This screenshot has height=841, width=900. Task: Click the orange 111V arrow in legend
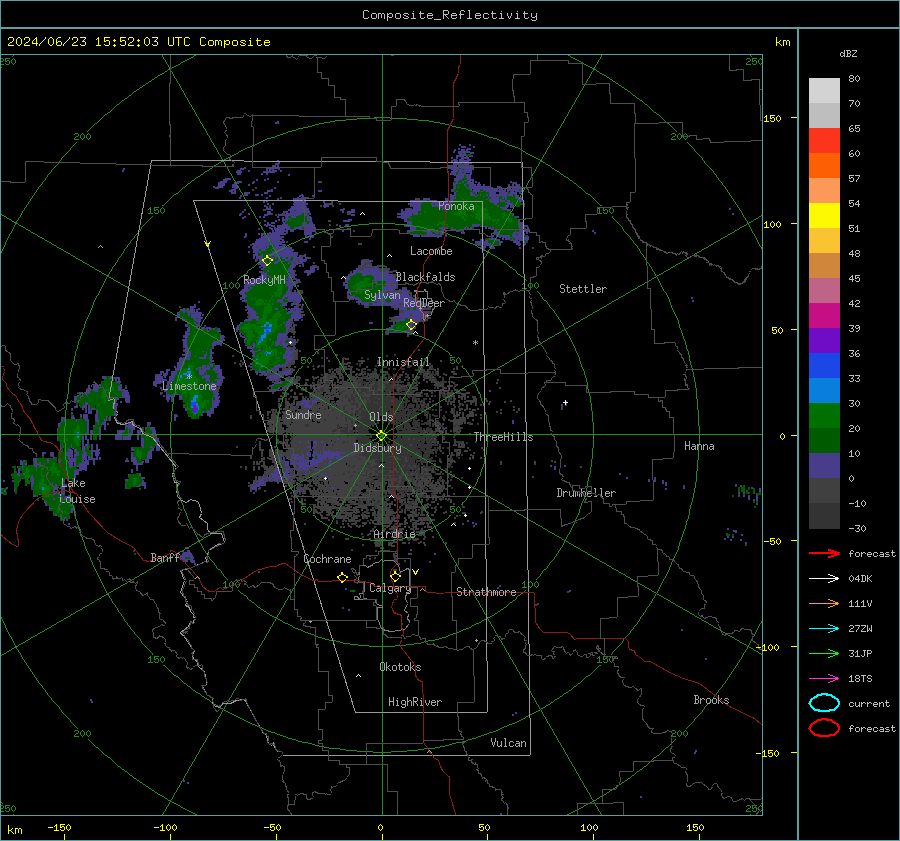pyautogui.click(x=824, y=603)
